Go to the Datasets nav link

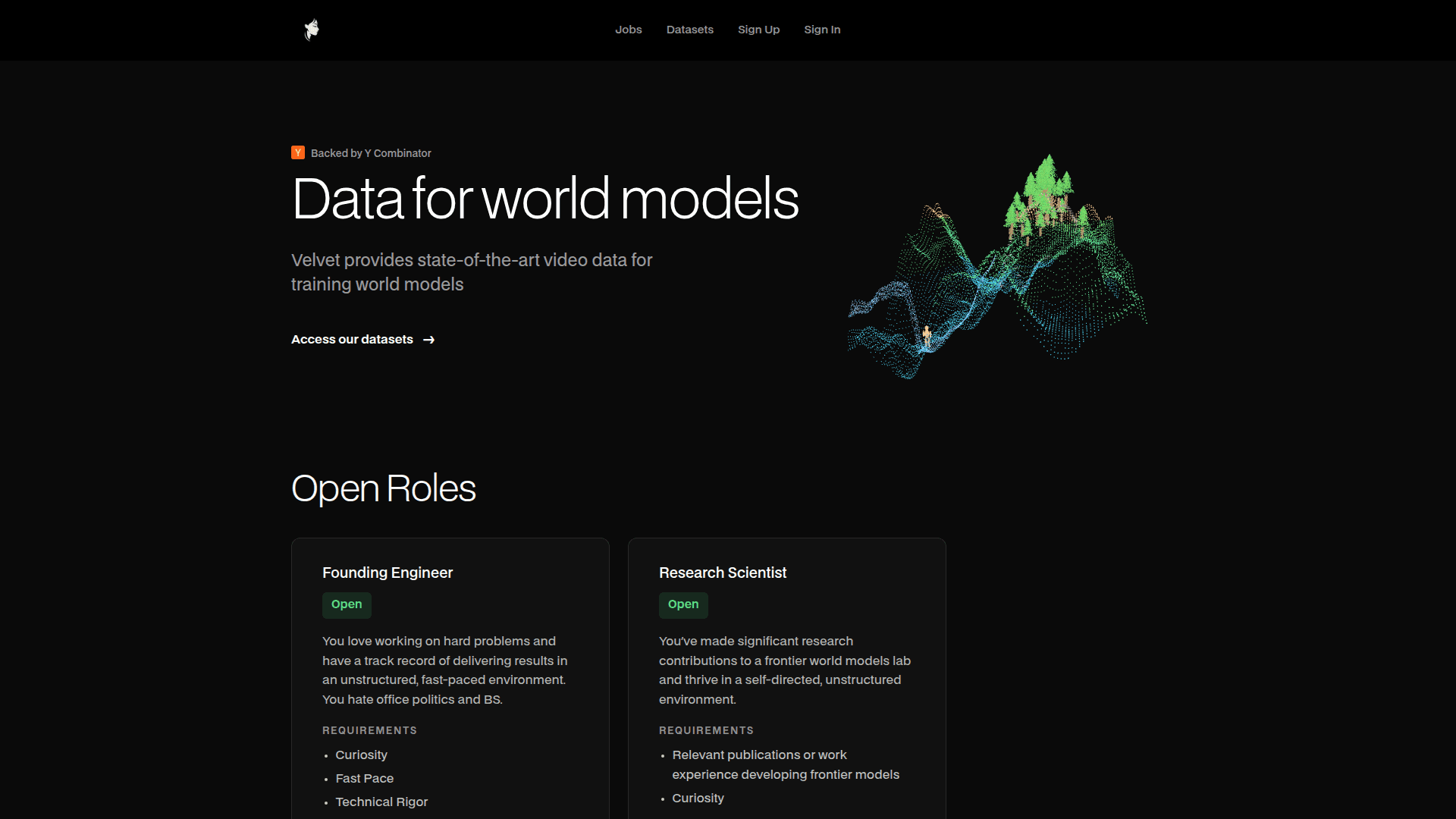coord(689,30)
